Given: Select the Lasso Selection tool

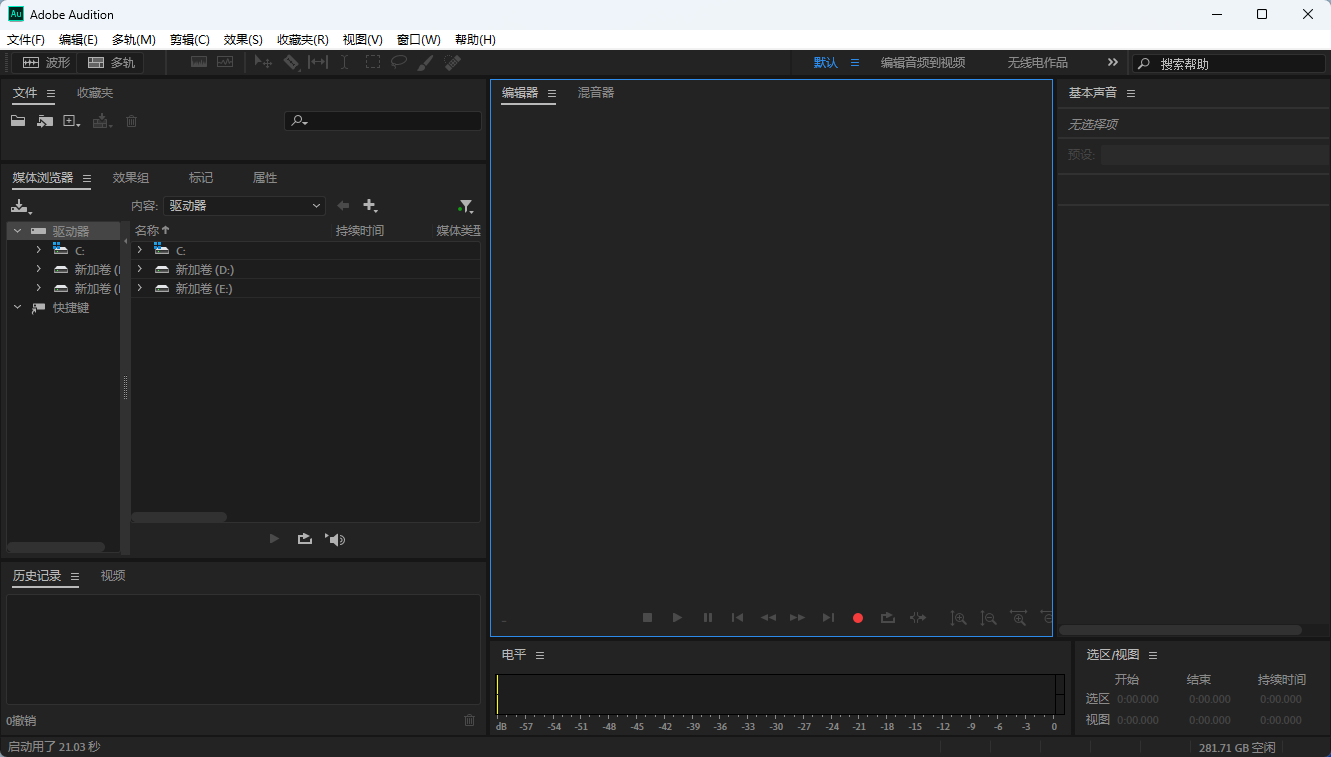Looking at the screenshot, I should pyautogui.click(x=398, y=62).
